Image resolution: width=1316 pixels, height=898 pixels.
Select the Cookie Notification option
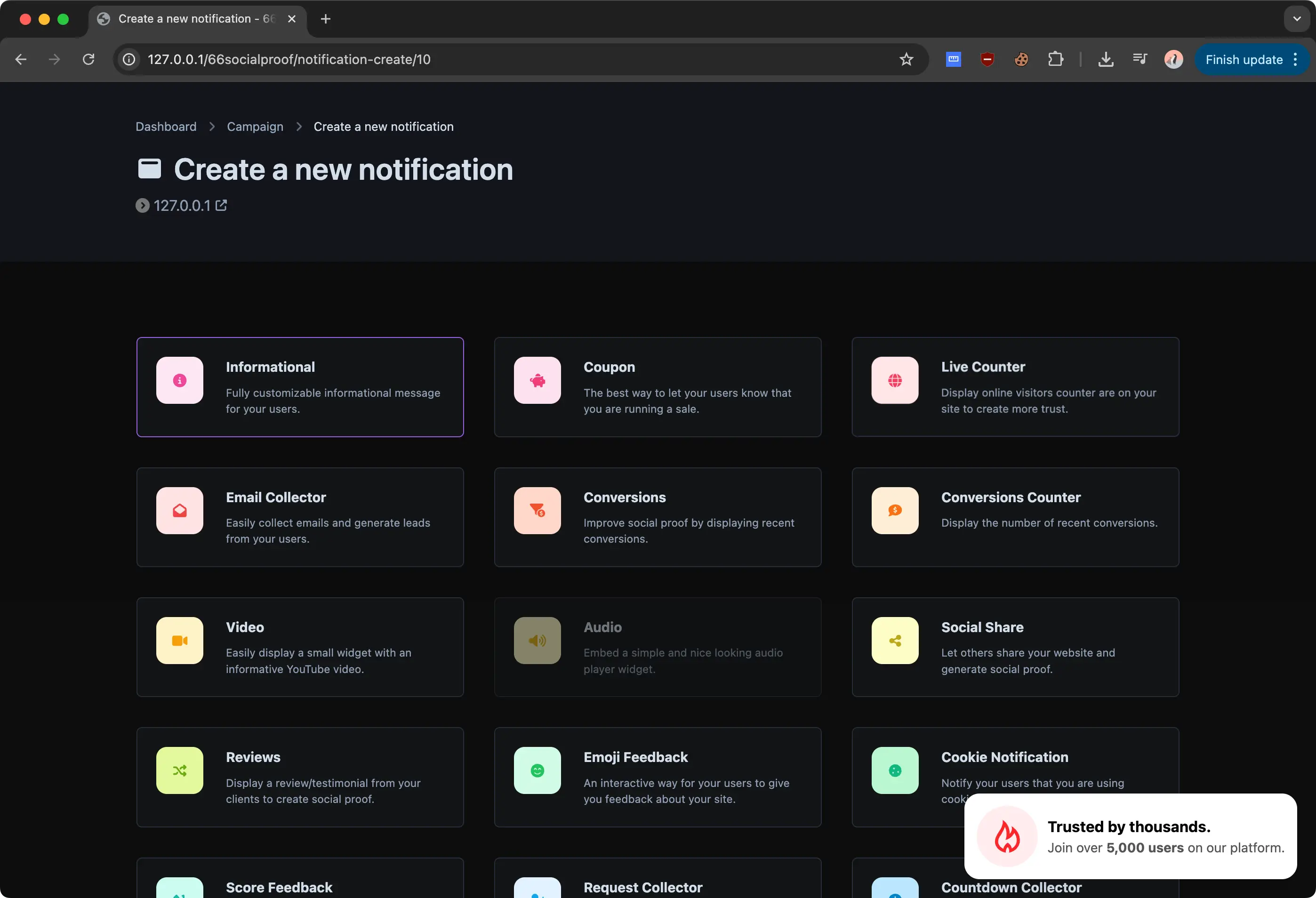(x=1004, y=758)
